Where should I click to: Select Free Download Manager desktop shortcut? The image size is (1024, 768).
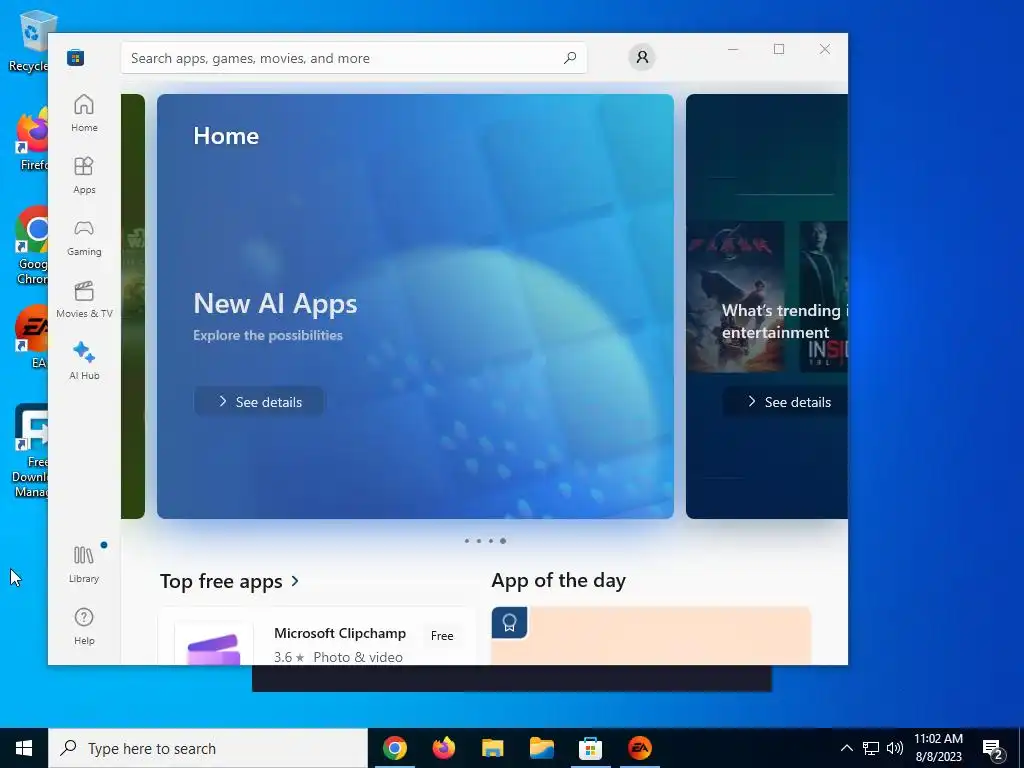(x=30, y=451)
